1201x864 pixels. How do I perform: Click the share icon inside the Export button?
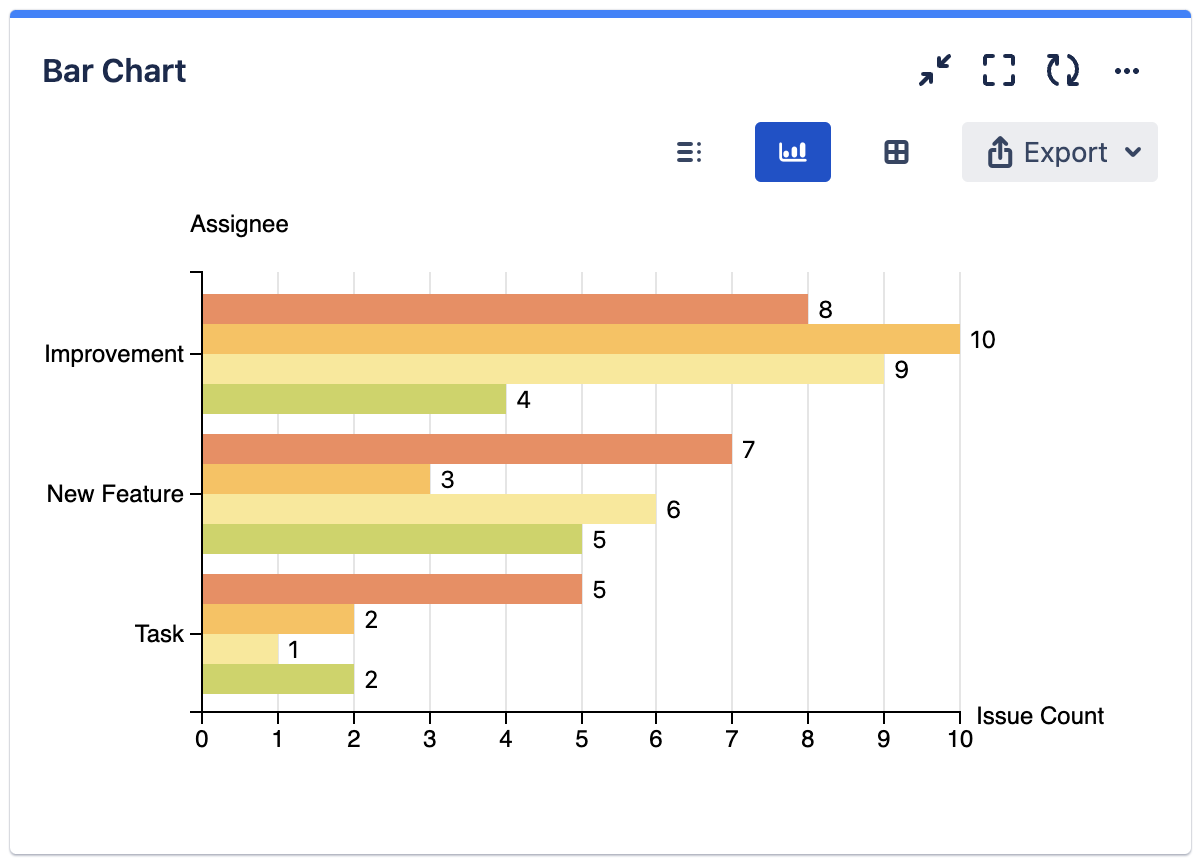tap(1000, 151)
